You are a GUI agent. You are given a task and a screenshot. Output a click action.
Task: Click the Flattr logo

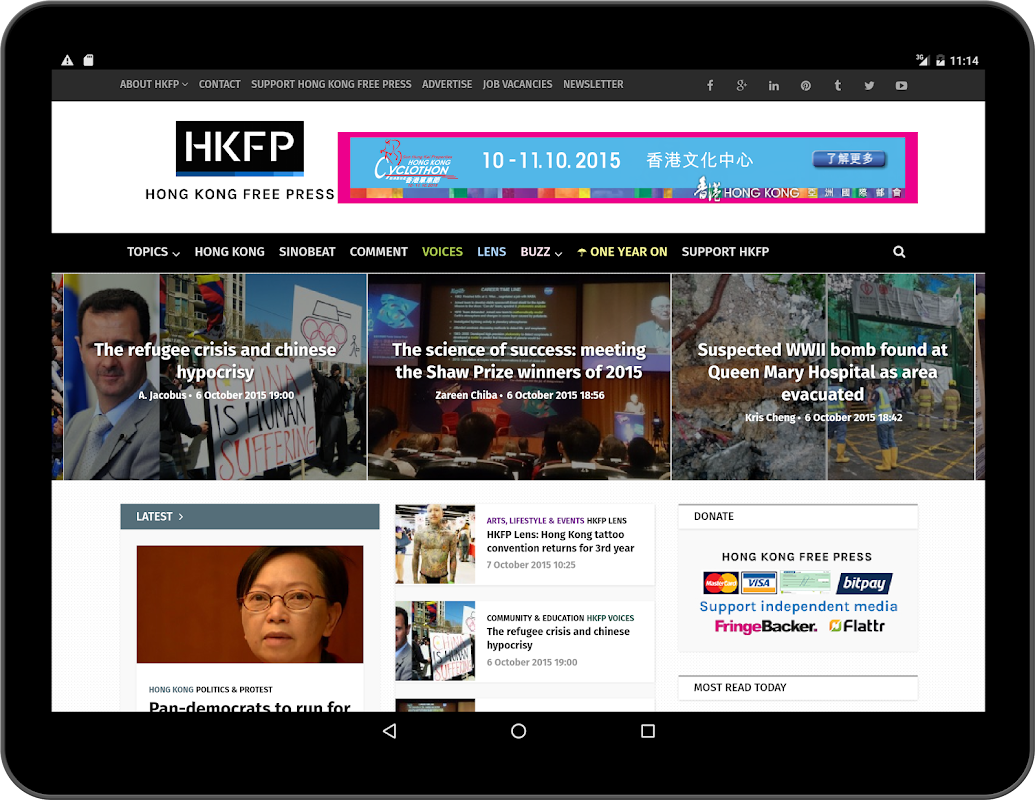tap(857, 625)
